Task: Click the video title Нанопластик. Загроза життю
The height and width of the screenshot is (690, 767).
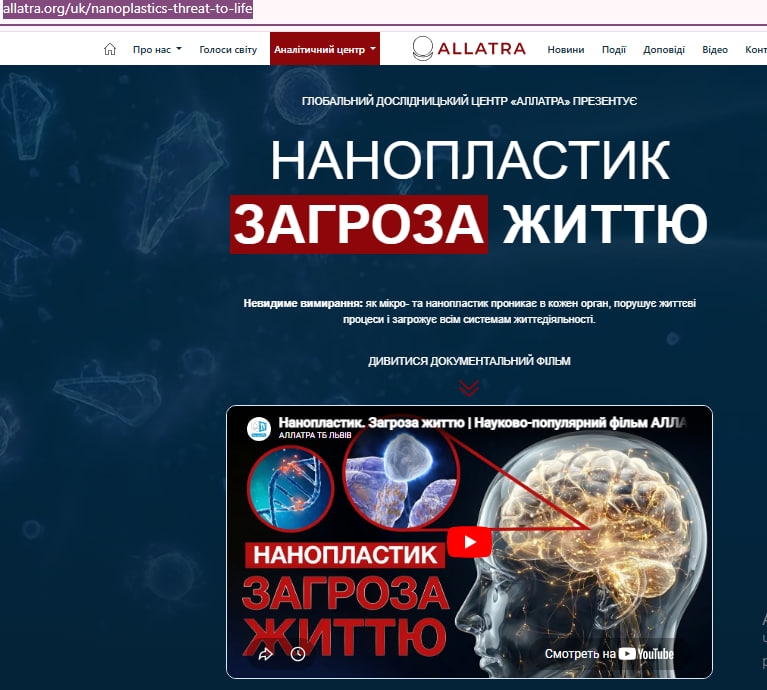Action: (x=482, y=423)
